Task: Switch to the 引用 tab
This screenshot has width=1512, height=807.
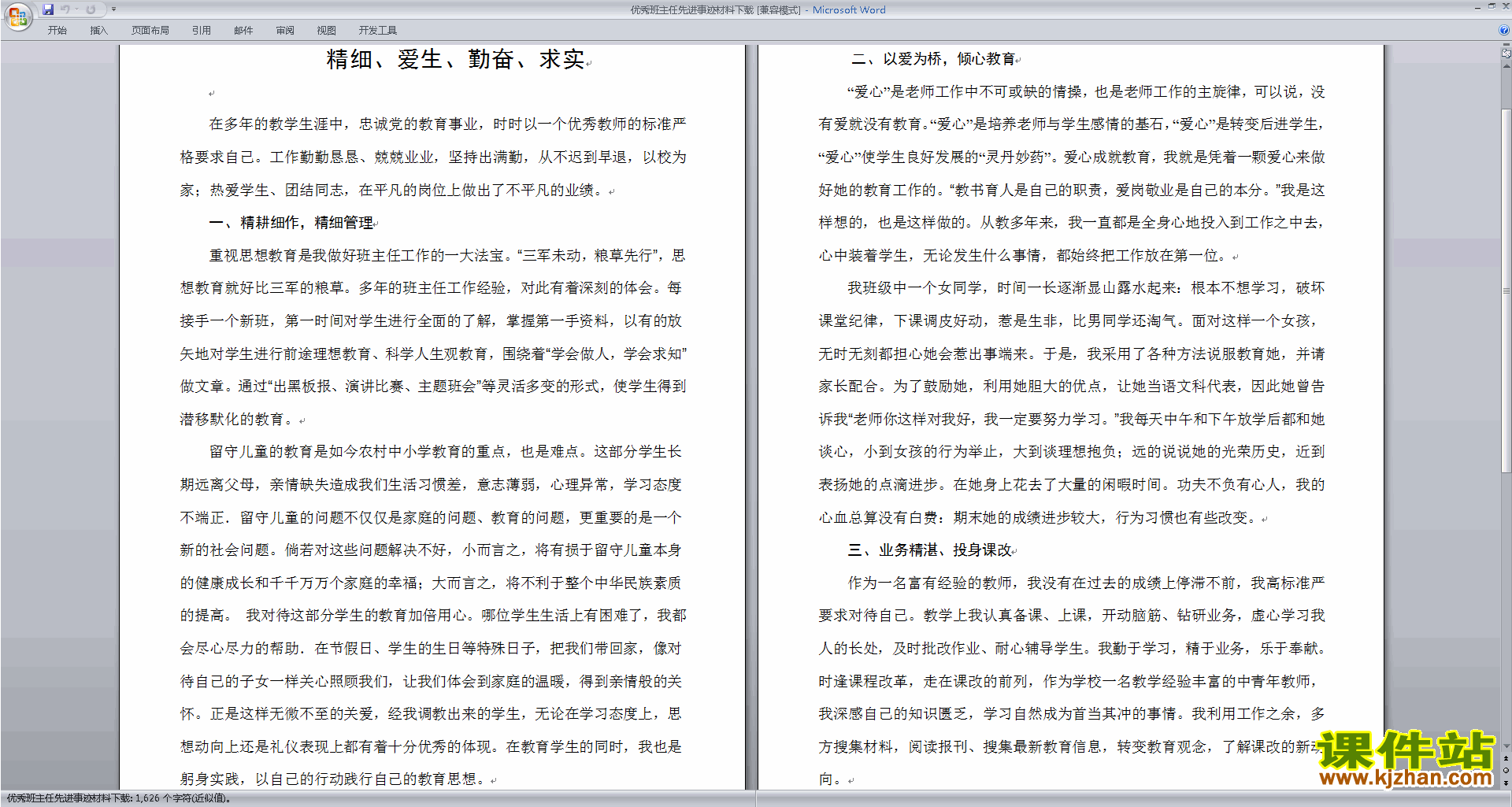Action: point(202,31)
